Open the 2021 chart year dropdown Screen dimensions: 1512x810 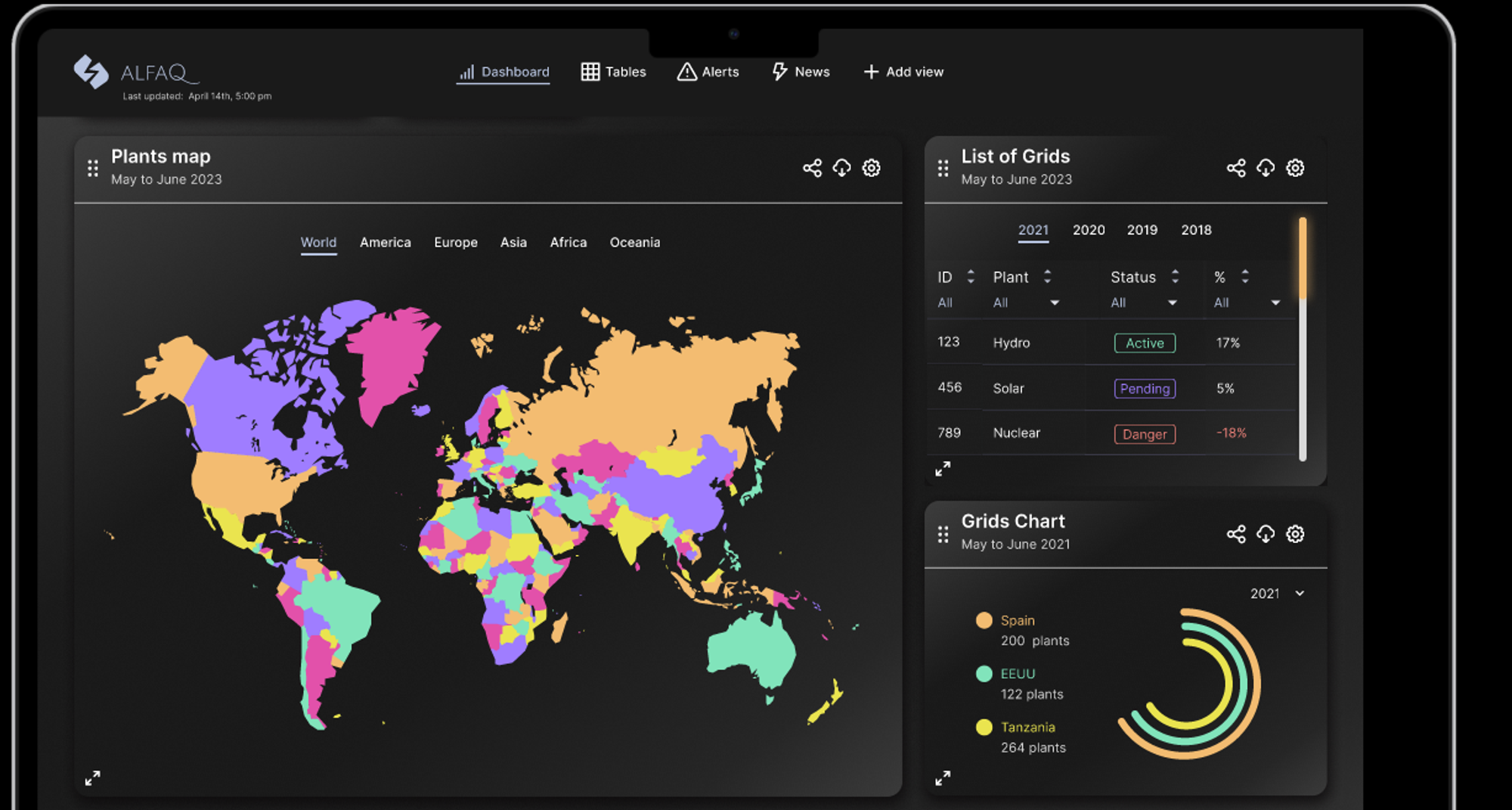[x=1278, y=594]
